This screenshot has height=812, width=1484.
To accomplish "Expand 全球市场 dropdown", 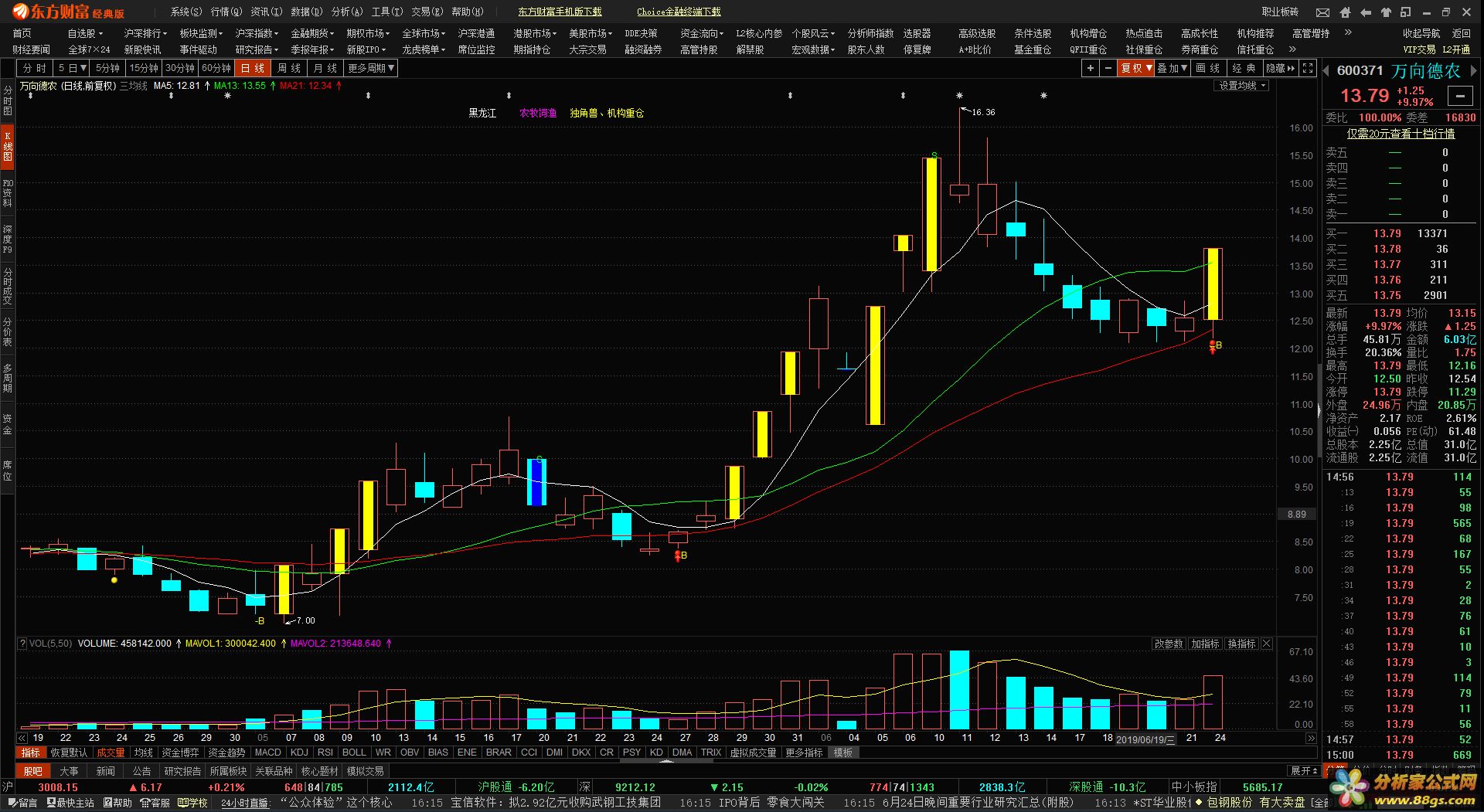I will point(424,33).
